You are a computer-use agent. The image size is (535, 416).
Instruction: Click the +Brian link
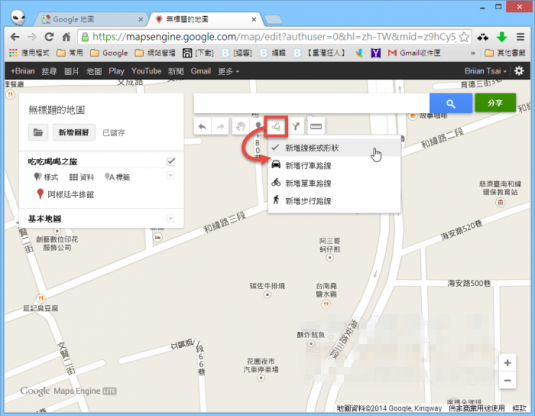tap(23, 71)
